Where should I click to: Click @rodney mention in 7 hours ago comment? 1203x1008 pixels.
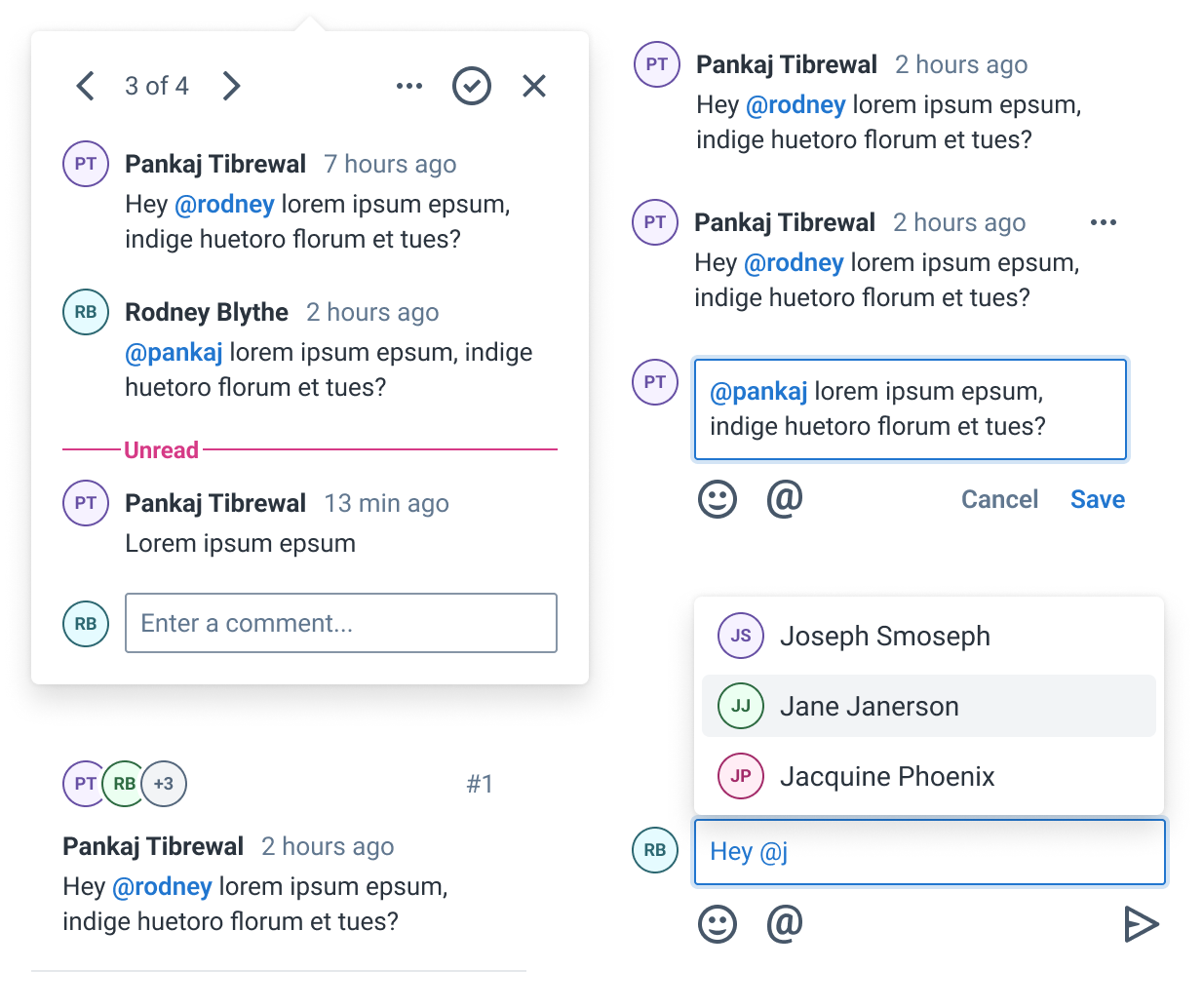[x=224, y=204]
